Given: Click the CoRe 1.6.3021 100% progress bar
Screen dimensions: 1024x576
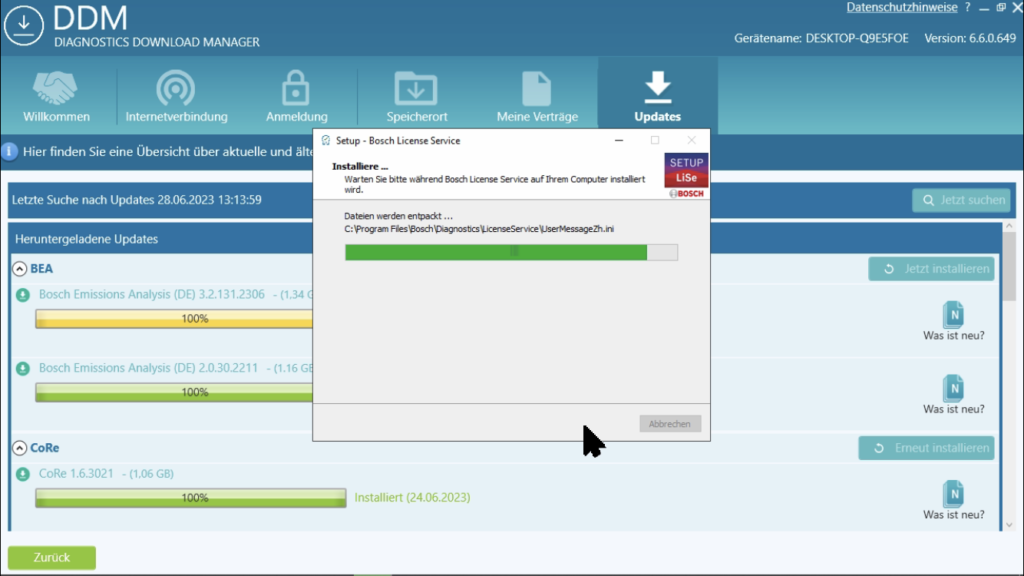Looking at the screenshot, I should click(x=191, y=498).
